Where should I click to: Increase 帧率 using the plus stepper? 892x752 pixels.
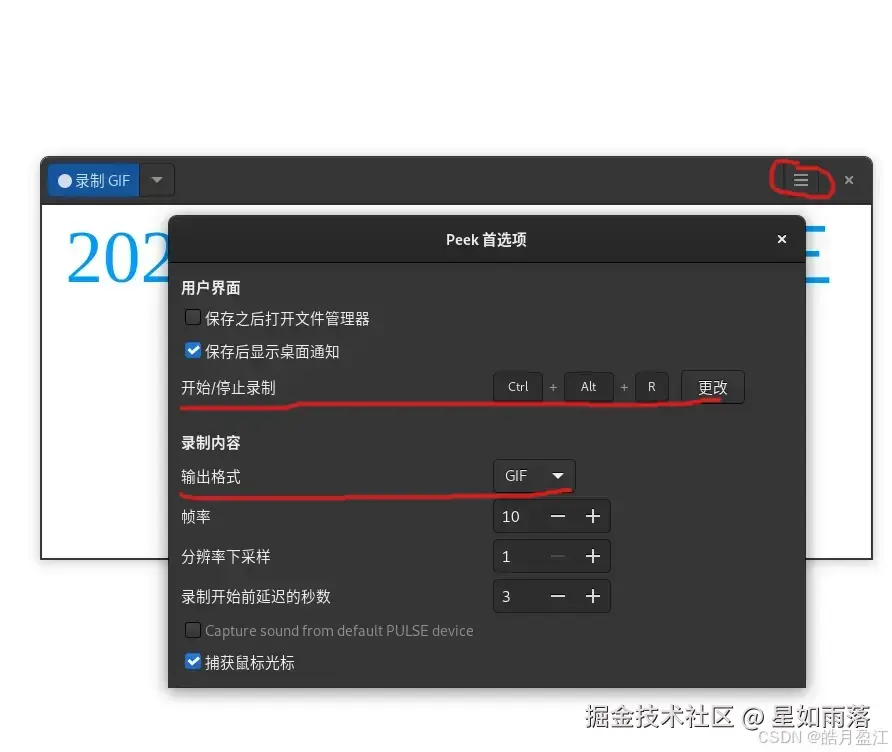tap(593, 516)
